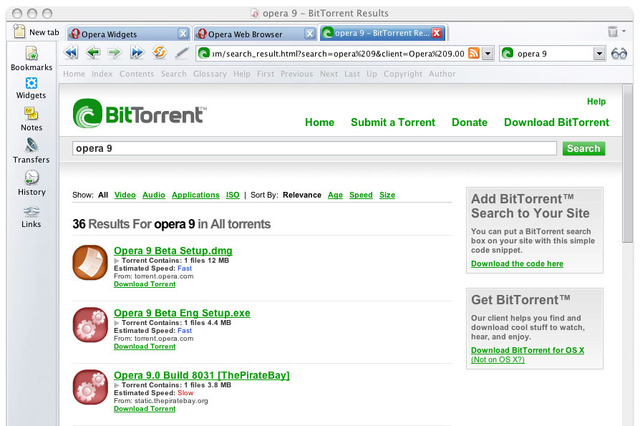The width and height of the screenshot is (640, 426).
Task: Click the RSS feed icon in the address bar
Action: point(473,53)
